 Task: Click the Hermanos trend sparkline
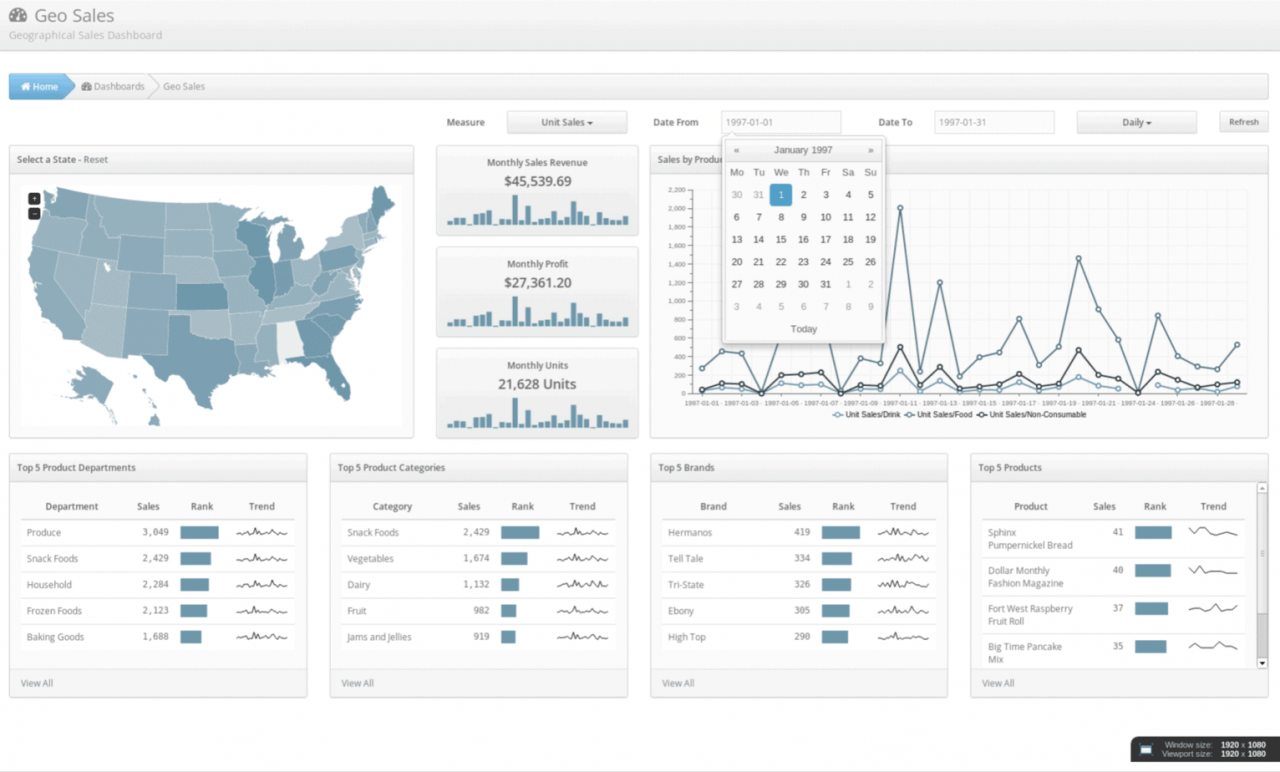click(x=903, y=533)
